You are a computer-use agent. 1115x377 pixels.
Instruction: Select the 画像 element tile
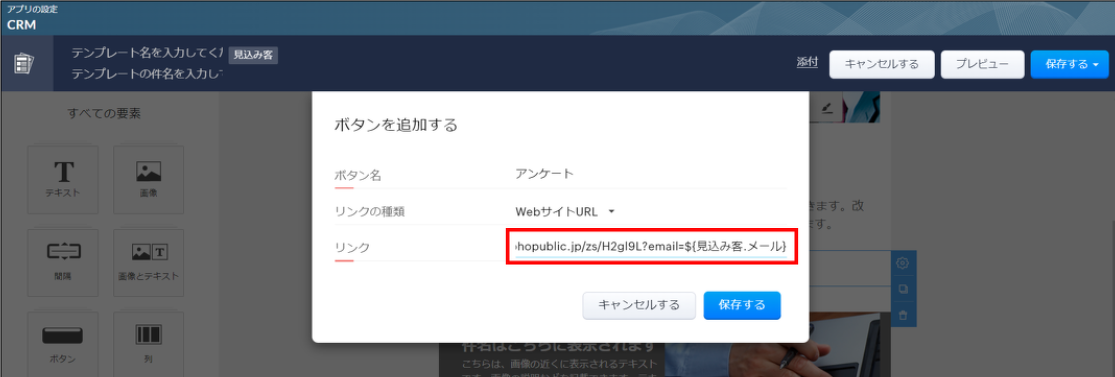point(149,180)
